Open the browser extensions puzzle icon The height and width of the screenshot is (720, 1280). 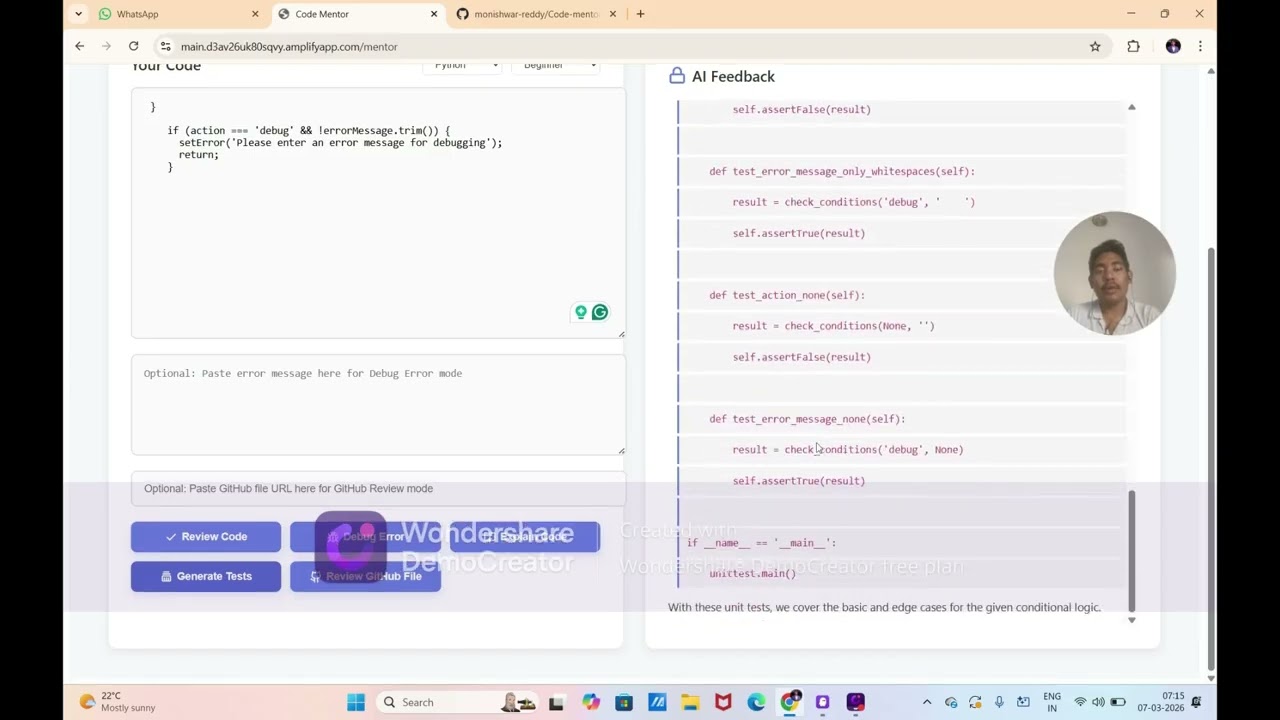pos(1133,46)
